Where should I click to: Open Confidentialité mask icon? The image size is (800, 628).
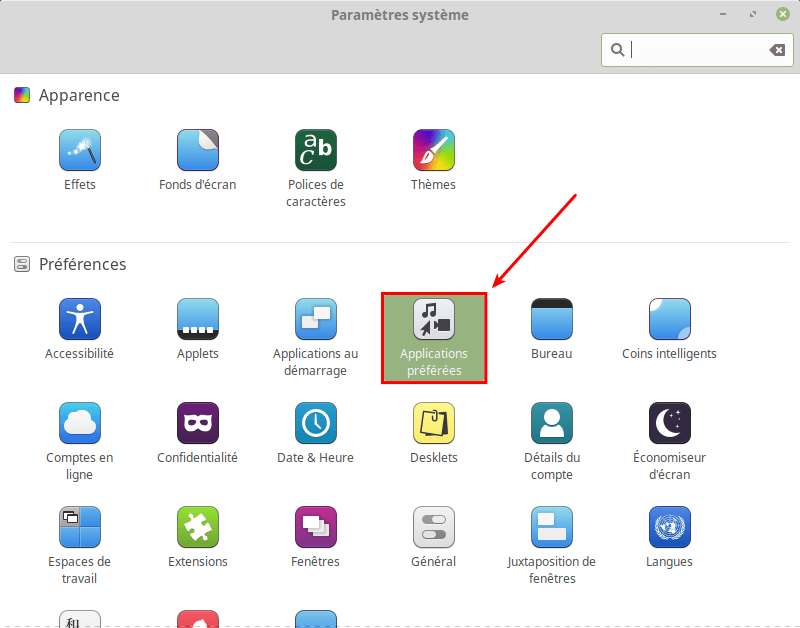pos(198,423)
